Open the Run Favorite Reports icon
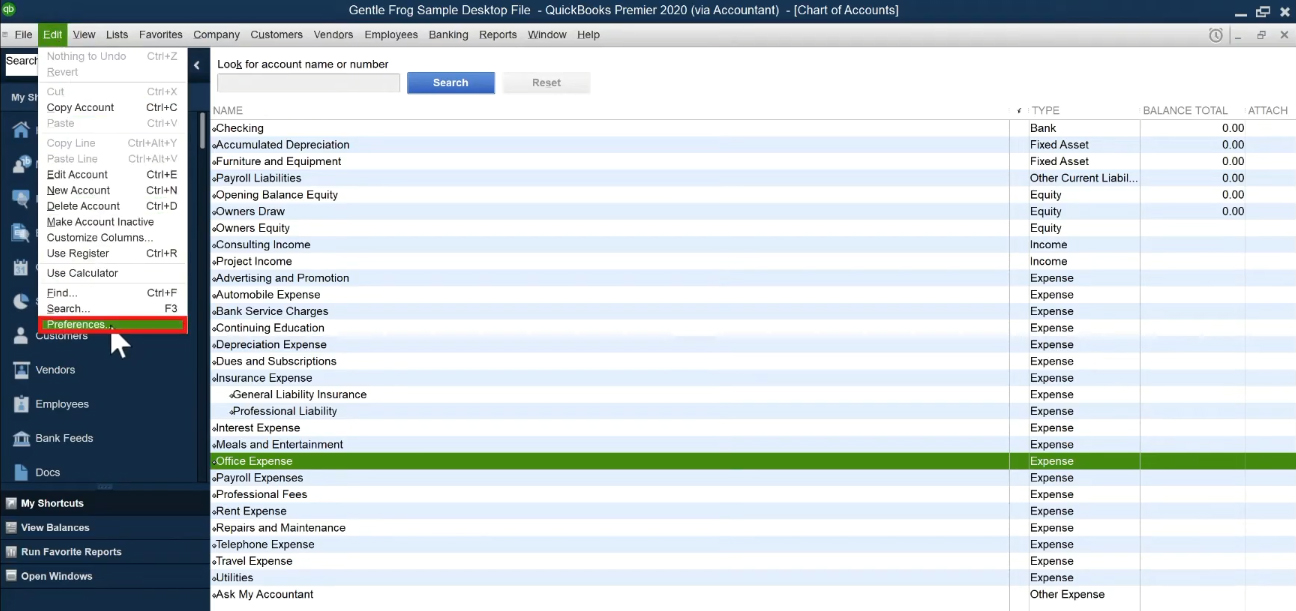The width and height of the screenshot is (1296, 611). coord(11,552)
